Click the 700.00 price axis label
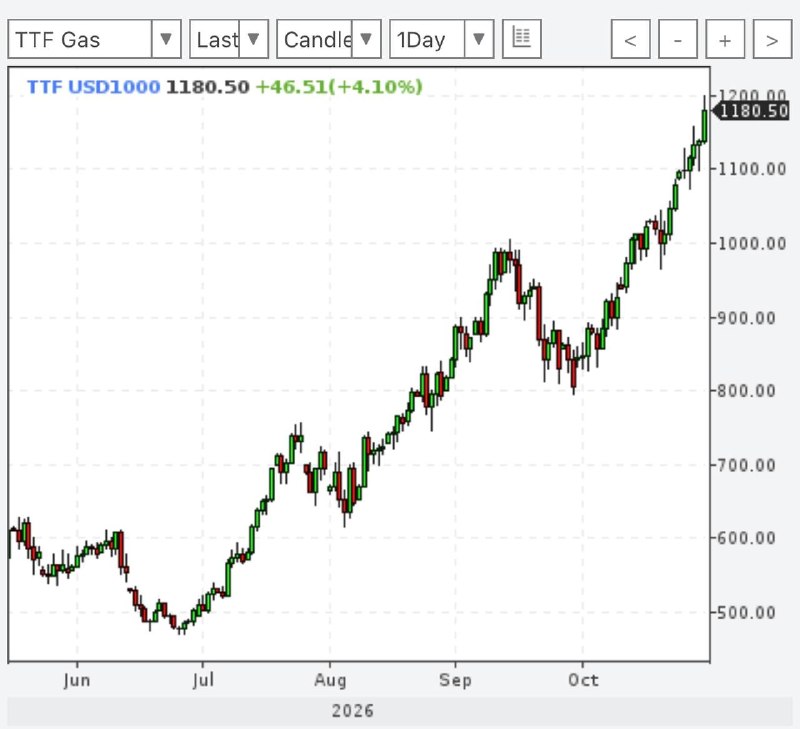The image size is (800, 729). pyautogui.click(x=746, y=465)
